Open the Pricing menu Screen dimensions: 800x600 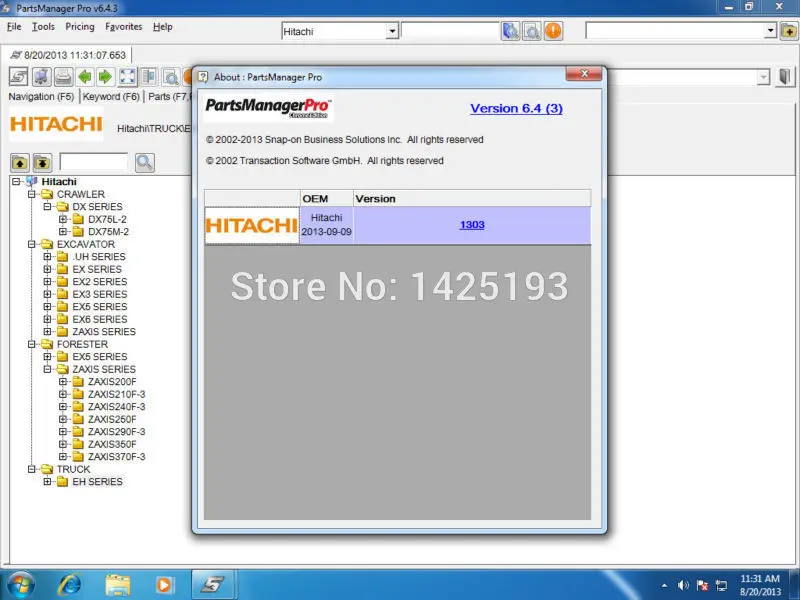tap(78, 27)
